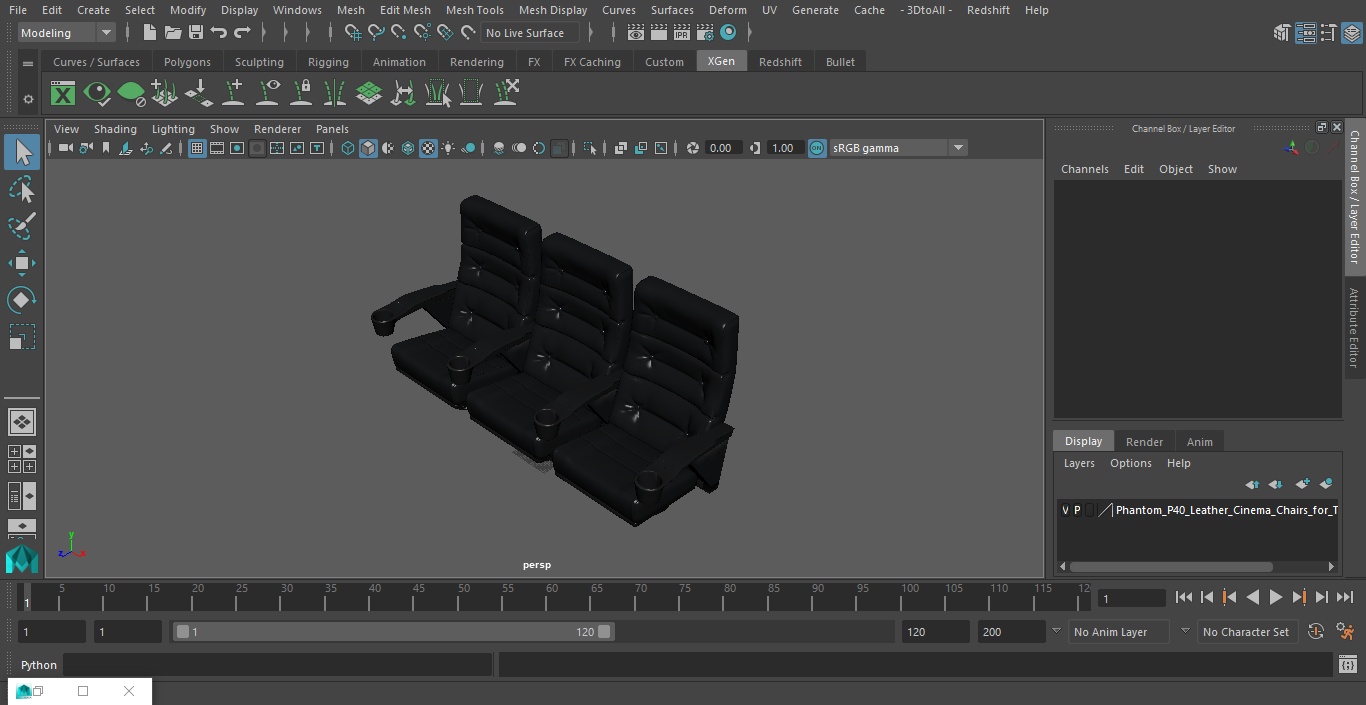
Task: Select the Rotate tool in the toolbox
Action: tap(21, 300)
